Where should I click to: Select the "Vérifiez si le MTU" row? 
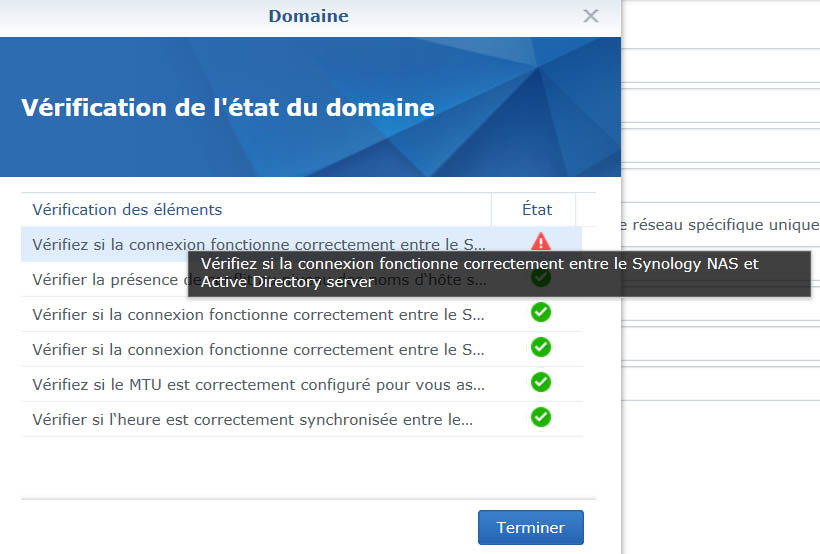coord(258,384)
